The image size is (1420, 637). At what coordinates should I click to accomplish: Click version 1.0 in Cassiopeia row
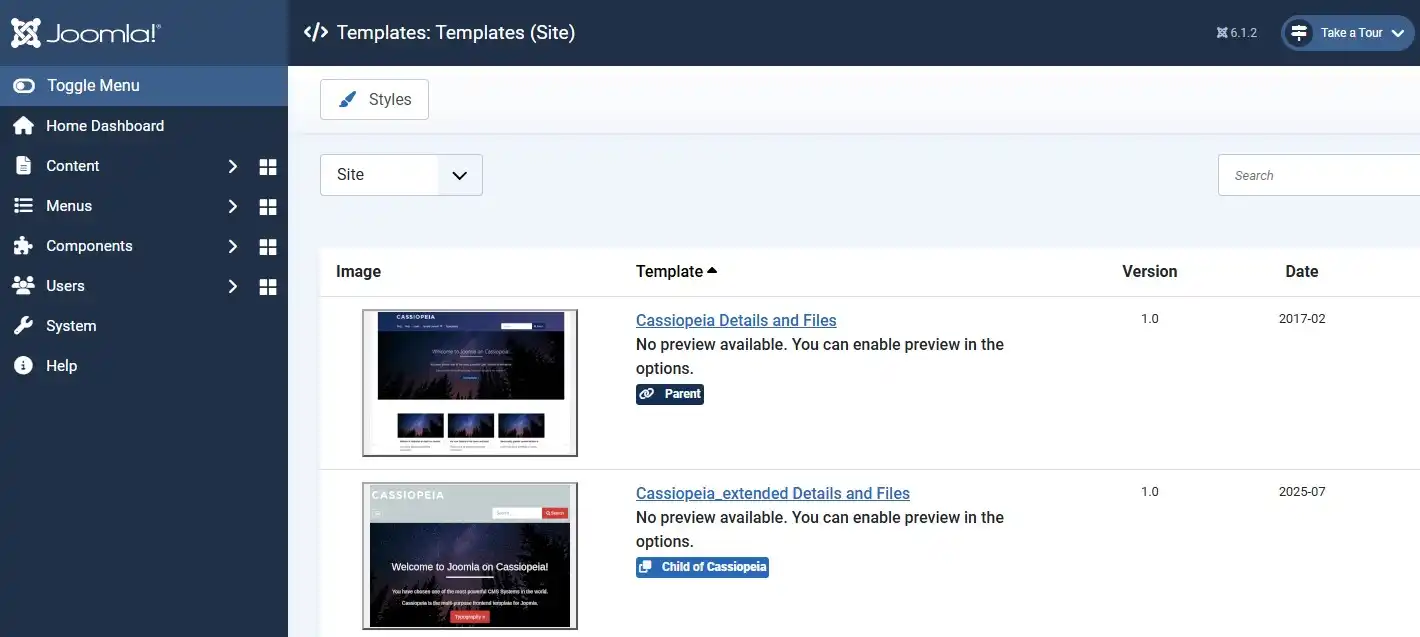coord(1150,319)
